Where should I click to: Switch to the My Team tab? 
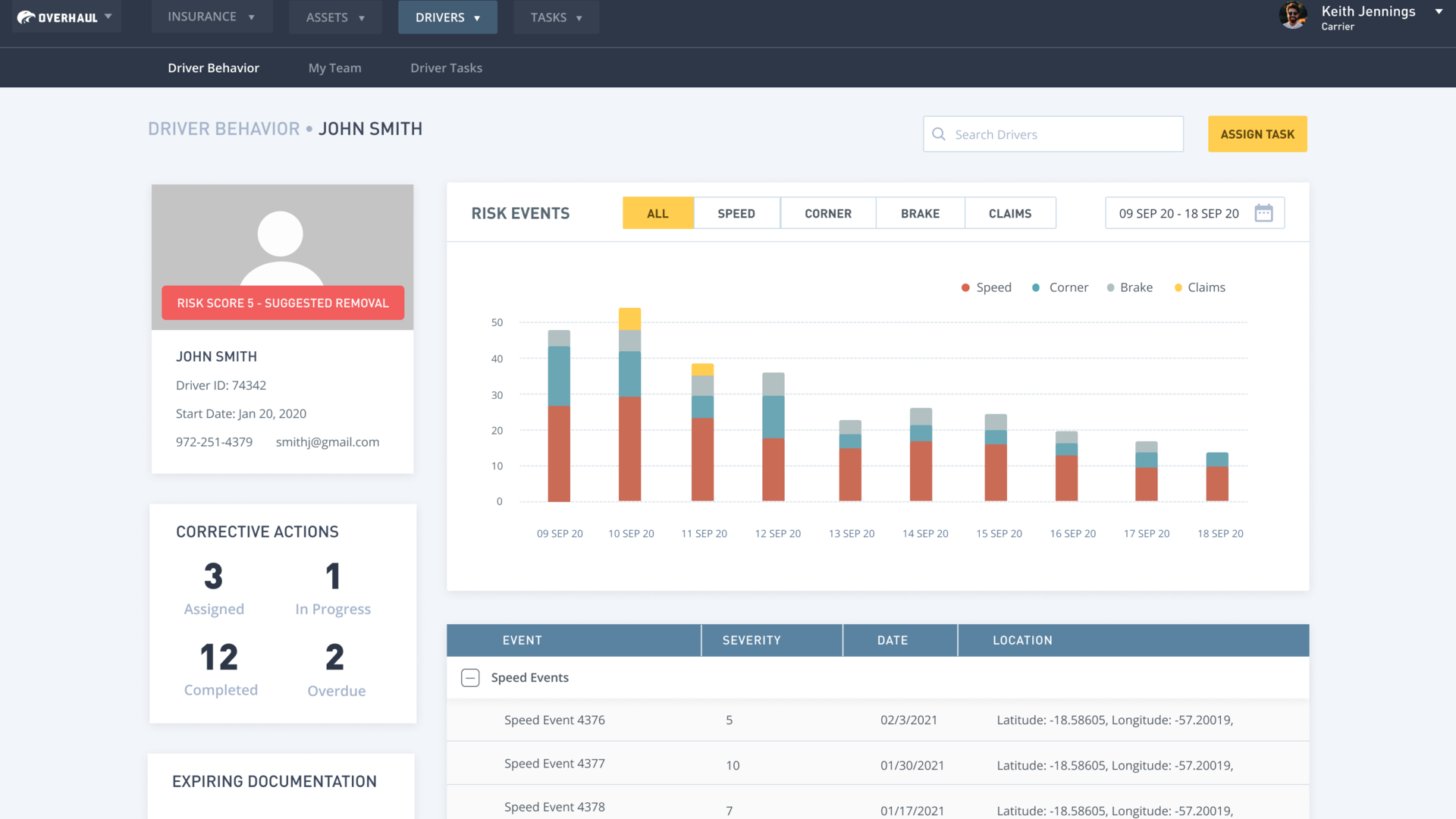[334, 67]
